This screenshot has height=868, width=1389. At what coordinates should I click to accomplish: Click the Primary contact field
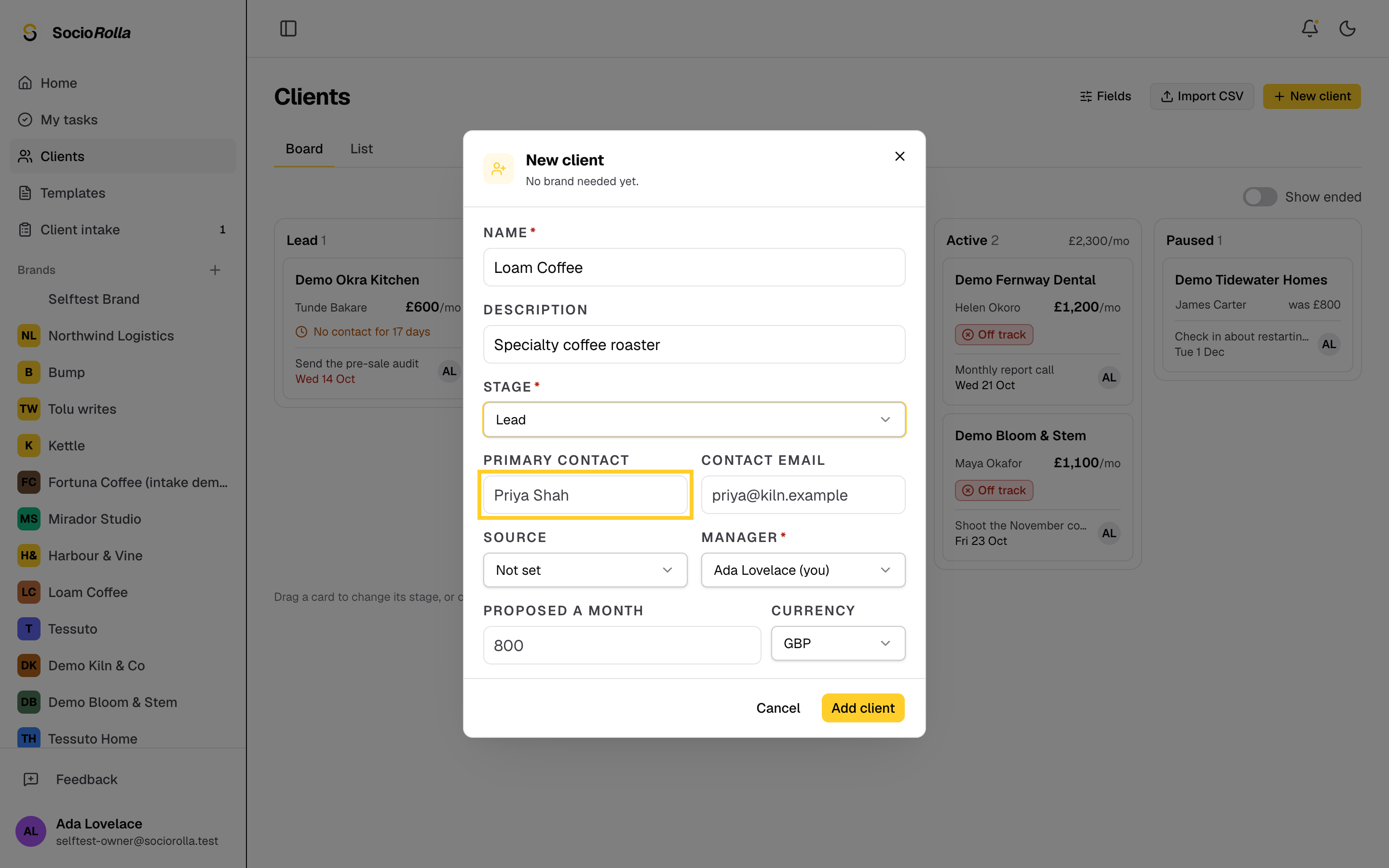click(585, 495)
